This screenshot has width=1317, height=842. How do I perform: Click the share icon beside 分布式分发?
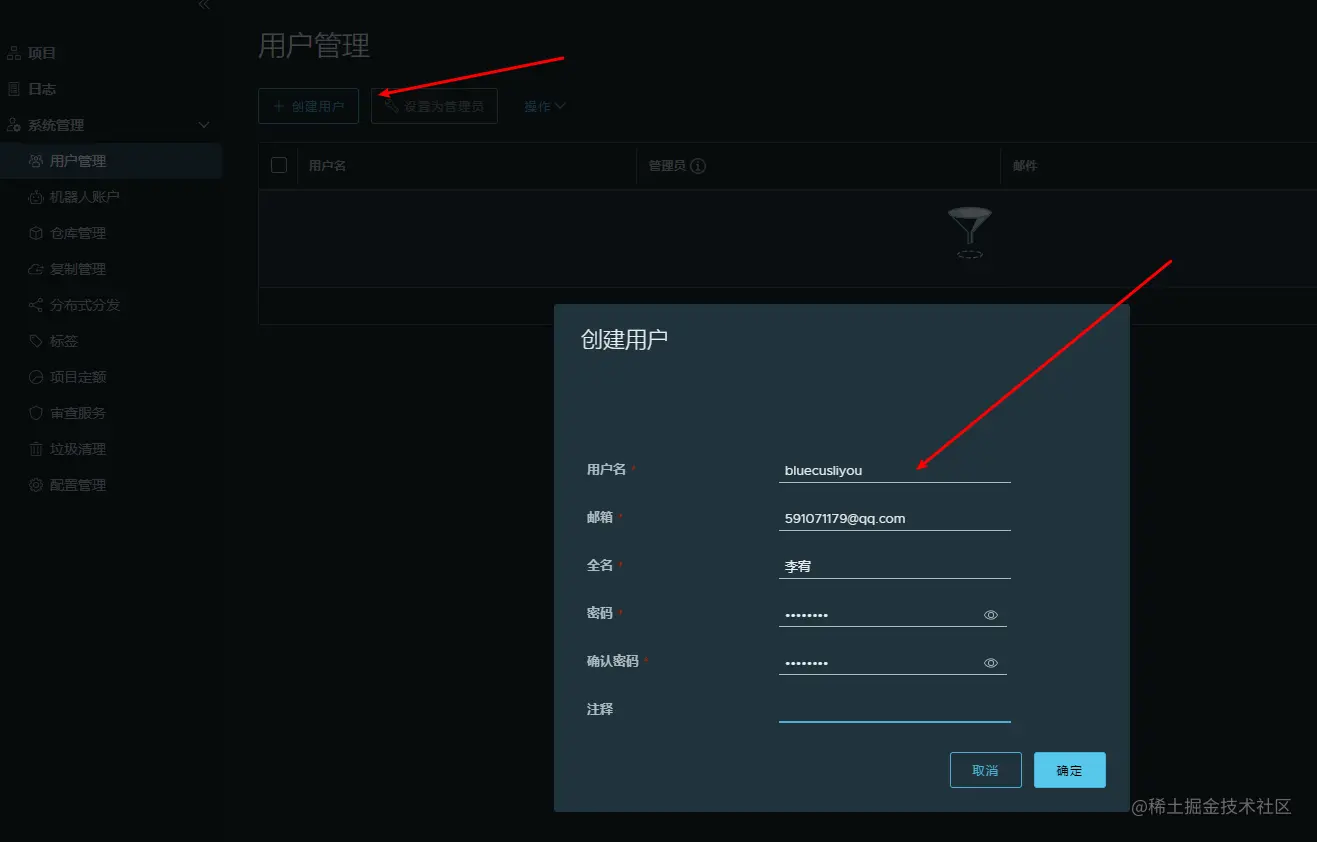(x=36, y=305)
